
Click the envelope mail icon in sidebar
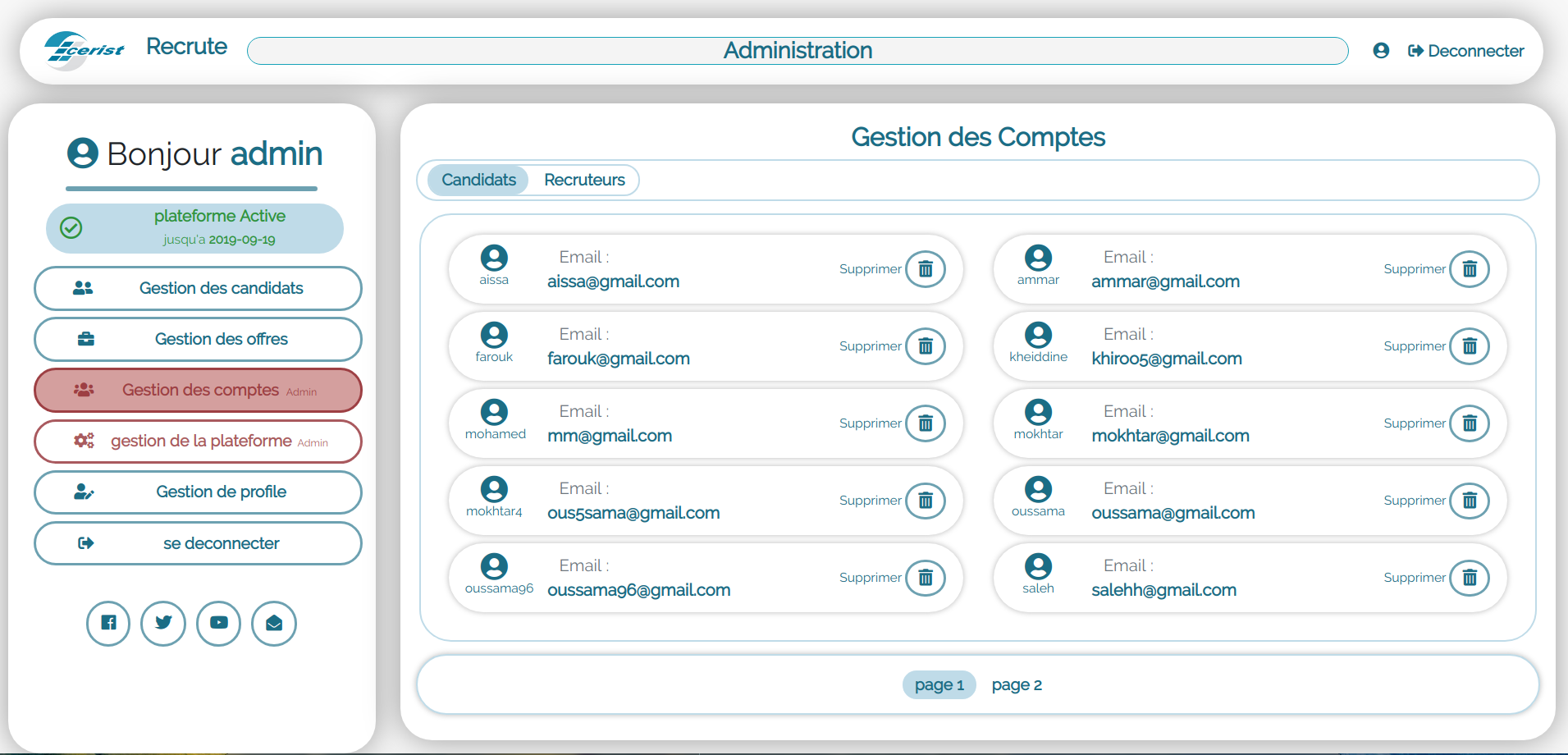[x=274, y=624]
